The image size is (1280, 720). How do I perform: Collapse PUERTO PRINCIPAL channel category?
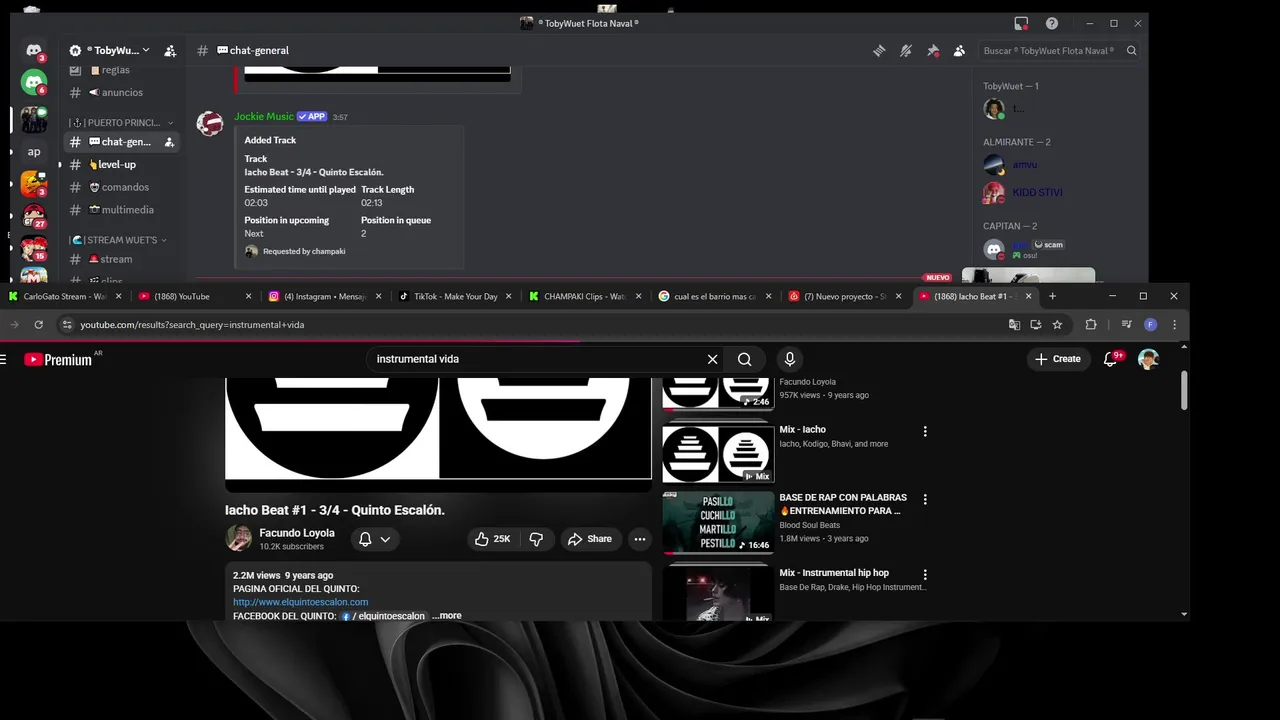click(x=122, y=123)
